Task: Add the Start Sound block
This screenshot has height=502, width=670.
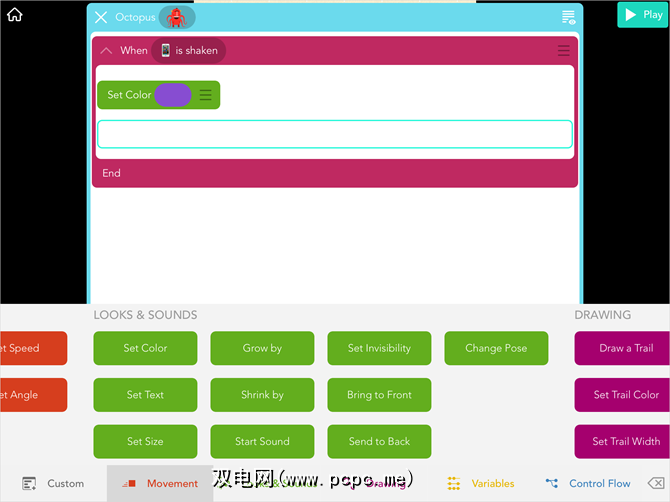Action: 262,441
